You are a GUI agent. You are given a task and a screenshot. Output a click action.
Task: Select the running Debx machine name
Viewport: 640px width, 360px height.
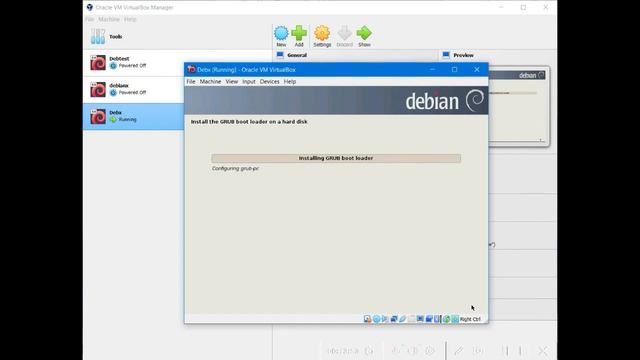click(x=116, y=113)
